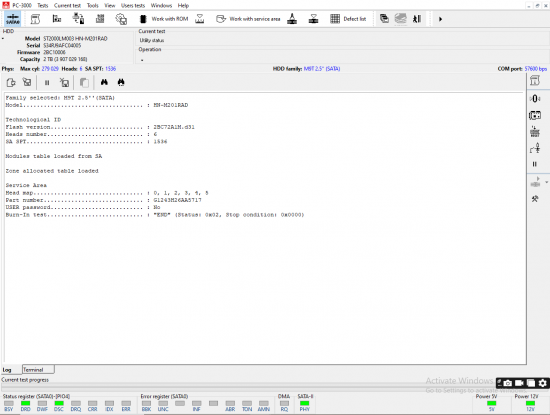Open the Tools menu

click(93, 6)
